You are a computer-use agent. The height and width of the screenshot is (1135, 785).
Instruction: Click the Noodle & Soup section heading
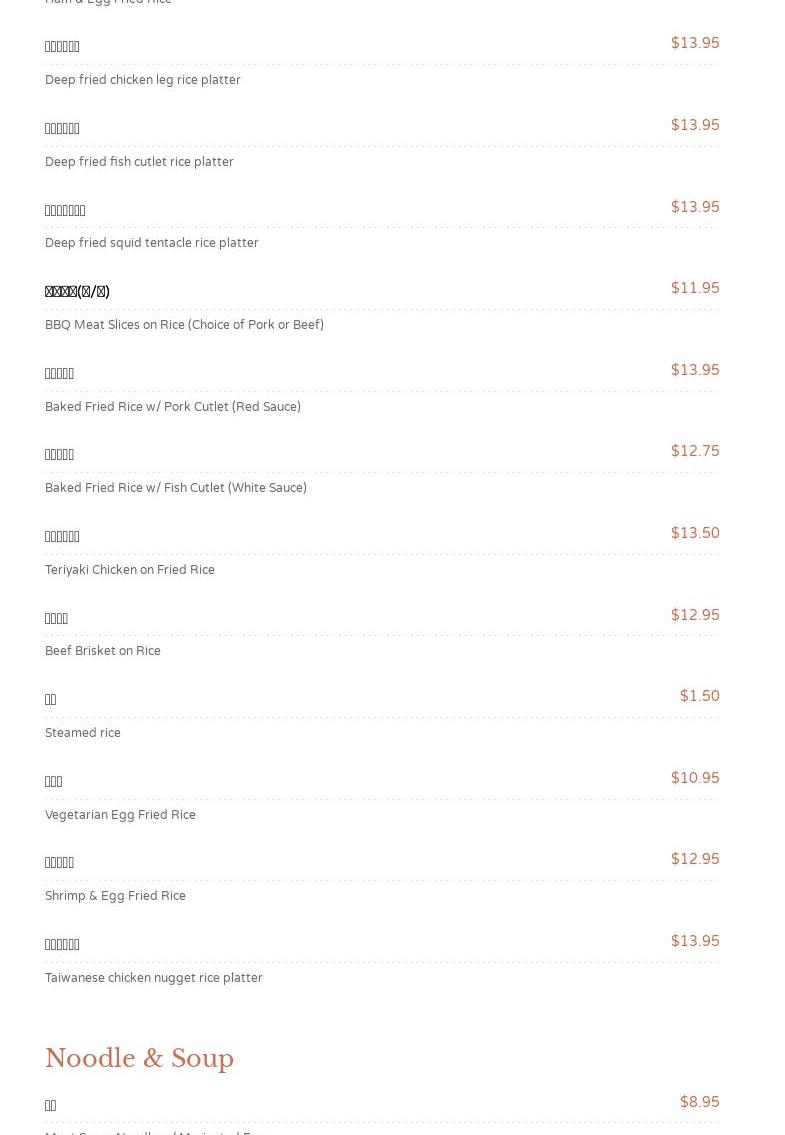pyautogui.click(x=139, y=1058)
